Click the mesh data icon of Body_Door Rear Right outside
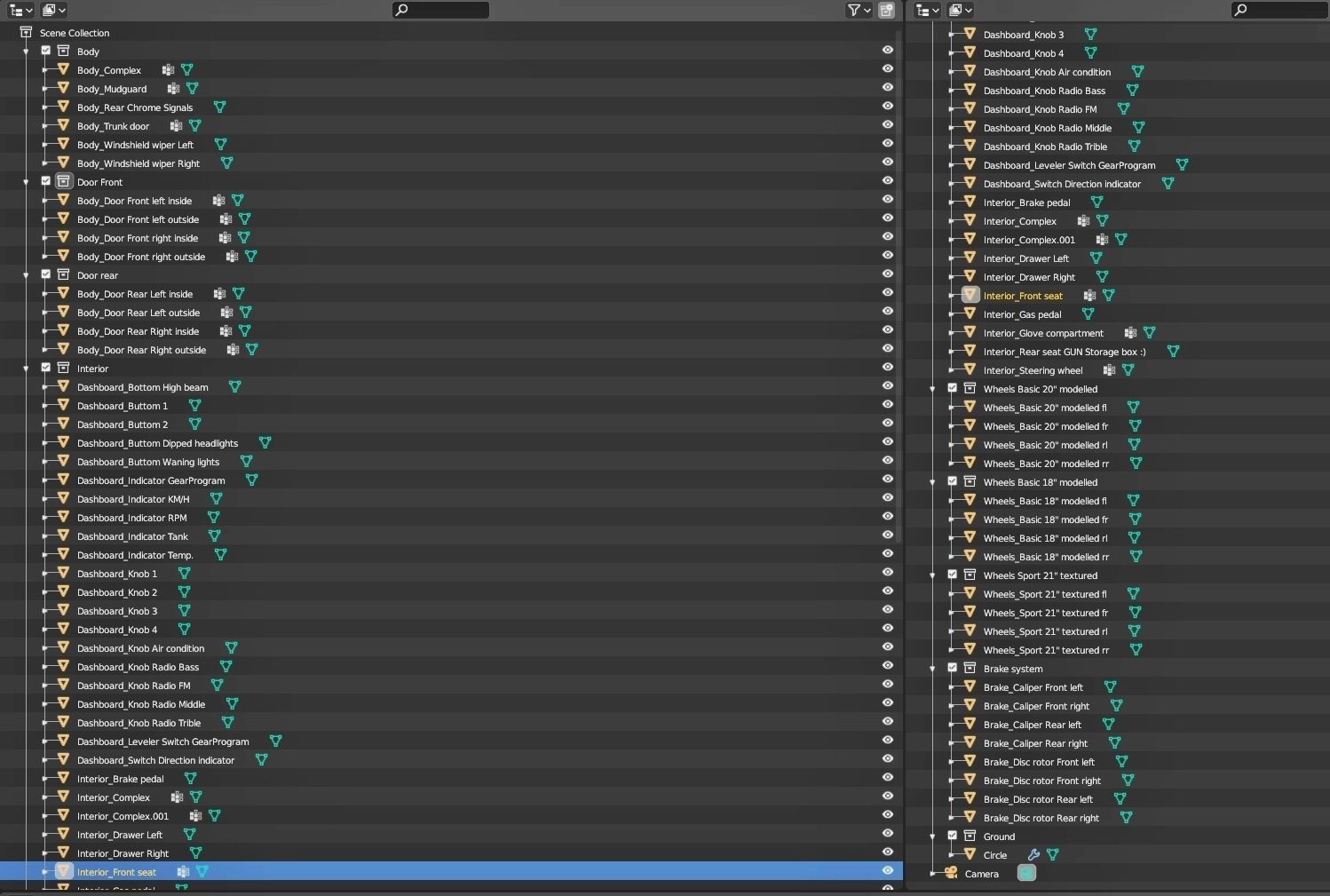 (251, 349)
